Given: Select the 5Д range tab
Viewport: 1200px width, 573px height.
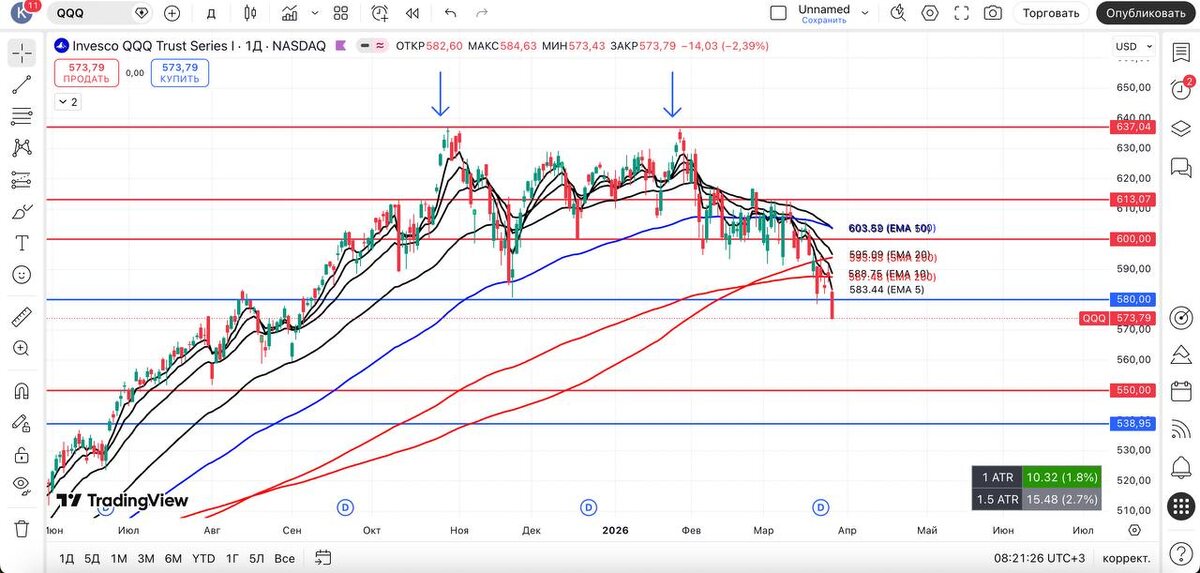Looking at the screenshot, I should (93, 557).
